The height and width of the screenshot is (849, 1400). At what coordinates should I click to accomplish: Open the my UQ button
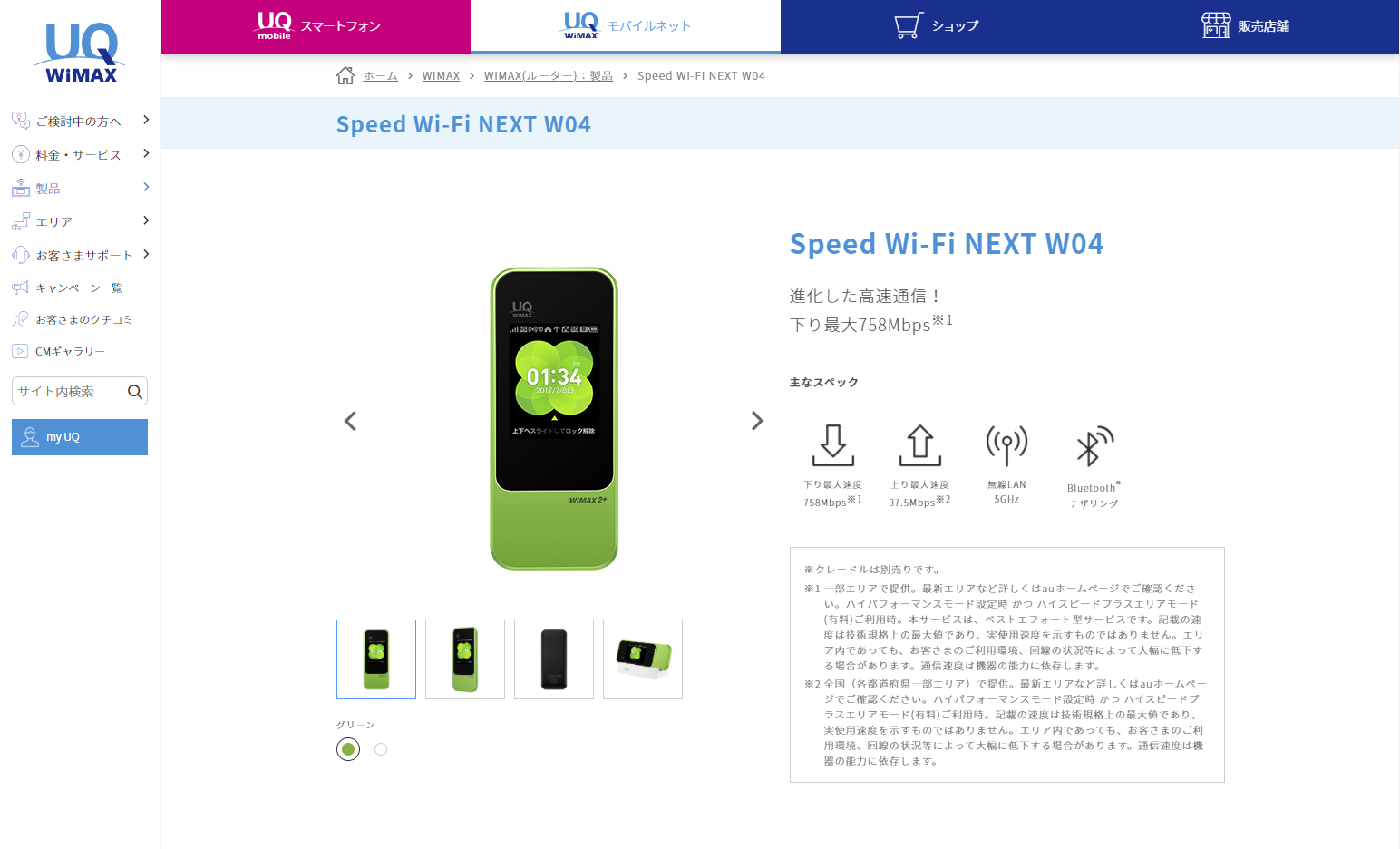[x=80, y=437]
